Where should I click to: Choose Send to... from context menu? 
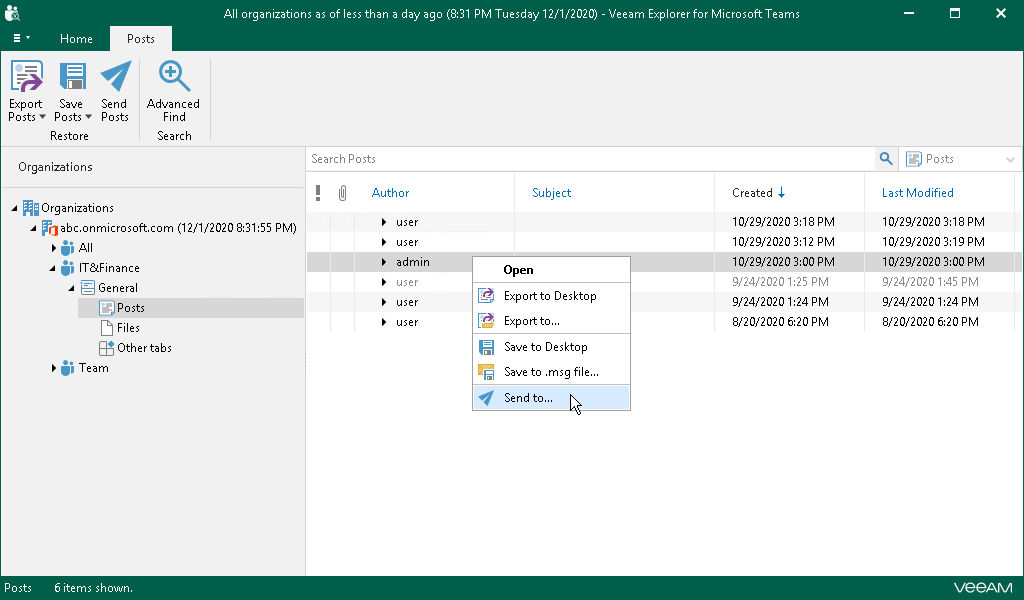tap(528, 398)
